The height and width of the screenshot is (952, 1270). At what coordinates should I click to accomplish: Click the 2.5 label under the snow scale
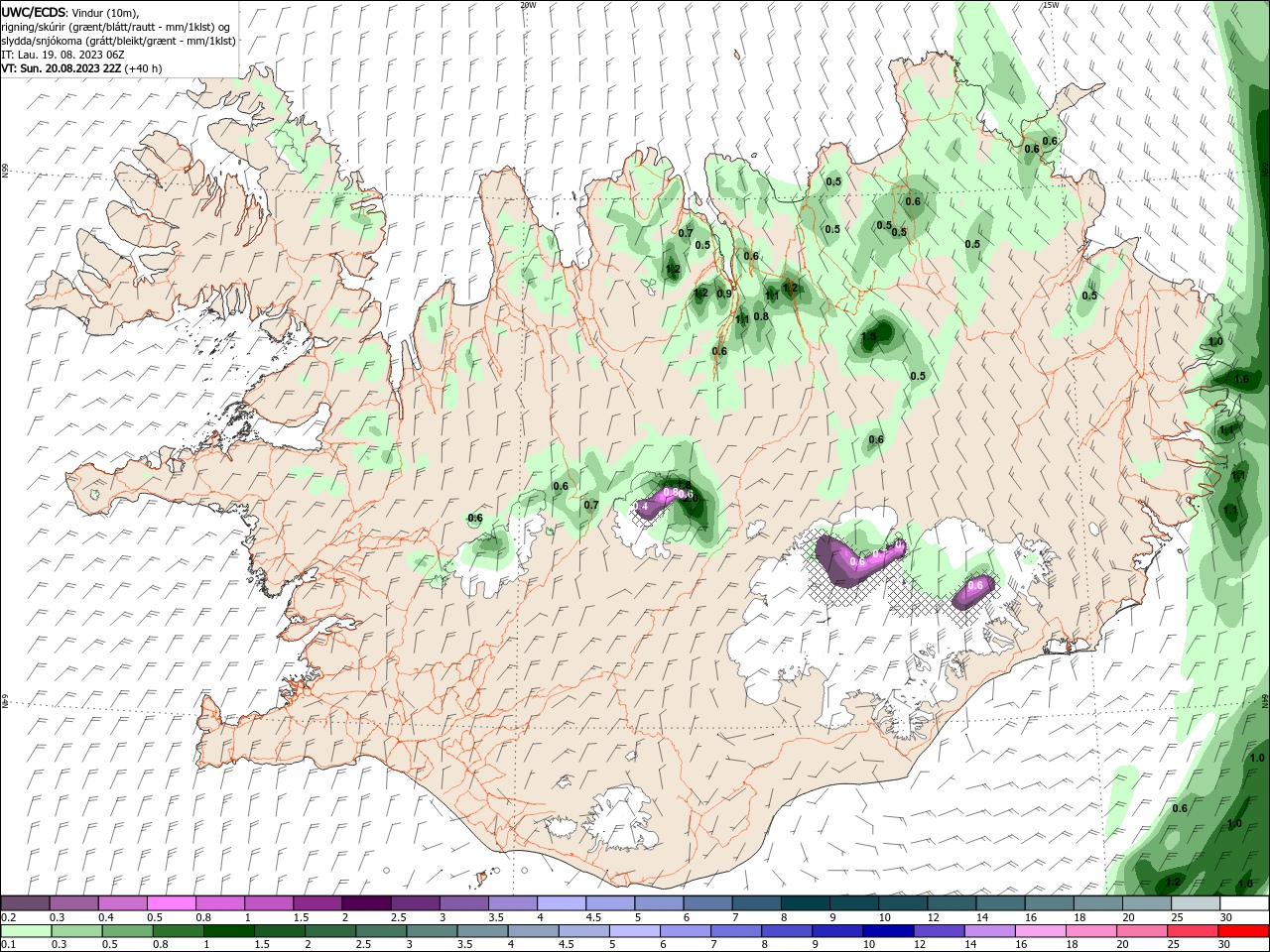point(398,917)
